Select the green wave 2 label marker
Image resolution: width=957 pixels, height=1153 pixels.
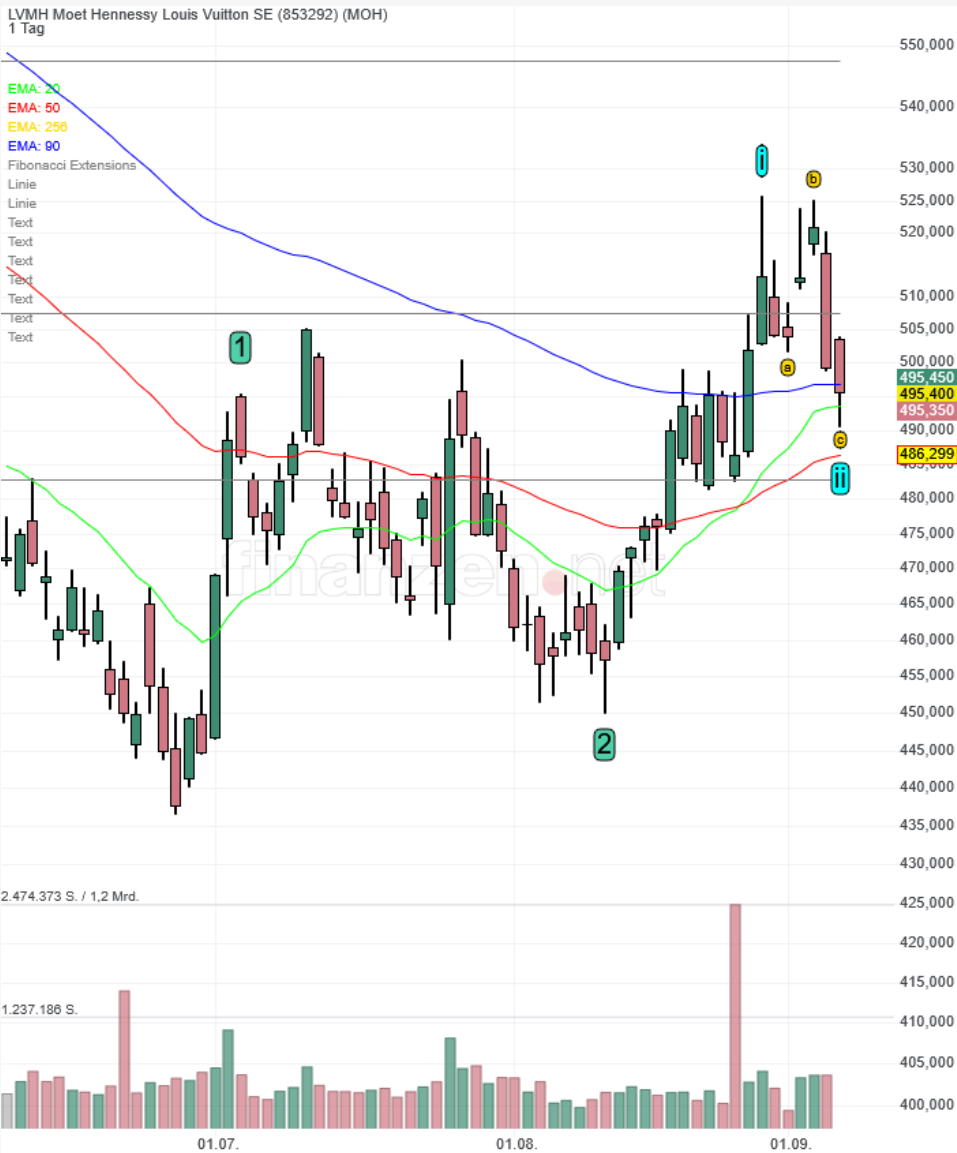603,743
